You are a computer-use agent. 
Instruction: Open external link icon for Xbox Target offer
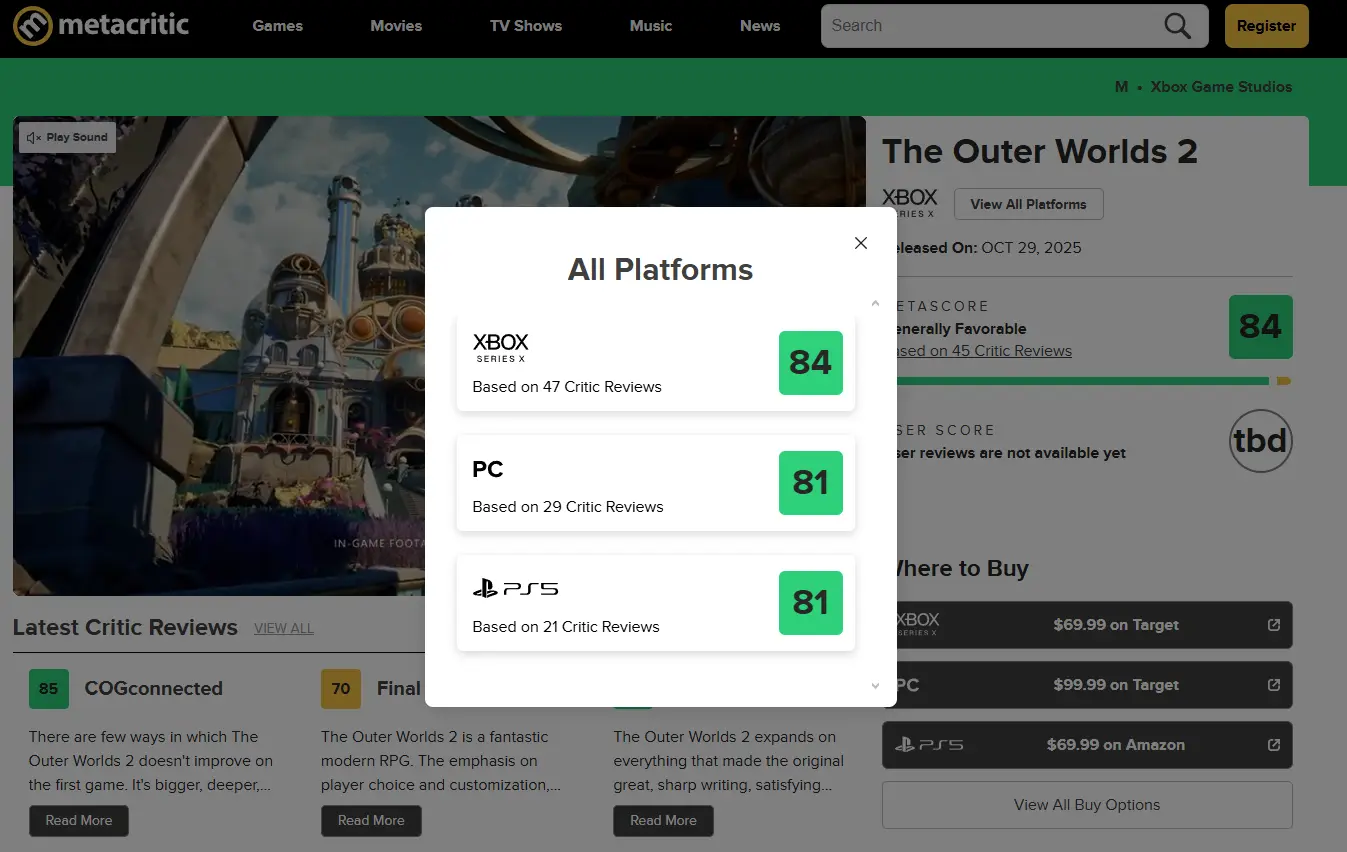pos(1273,625)
